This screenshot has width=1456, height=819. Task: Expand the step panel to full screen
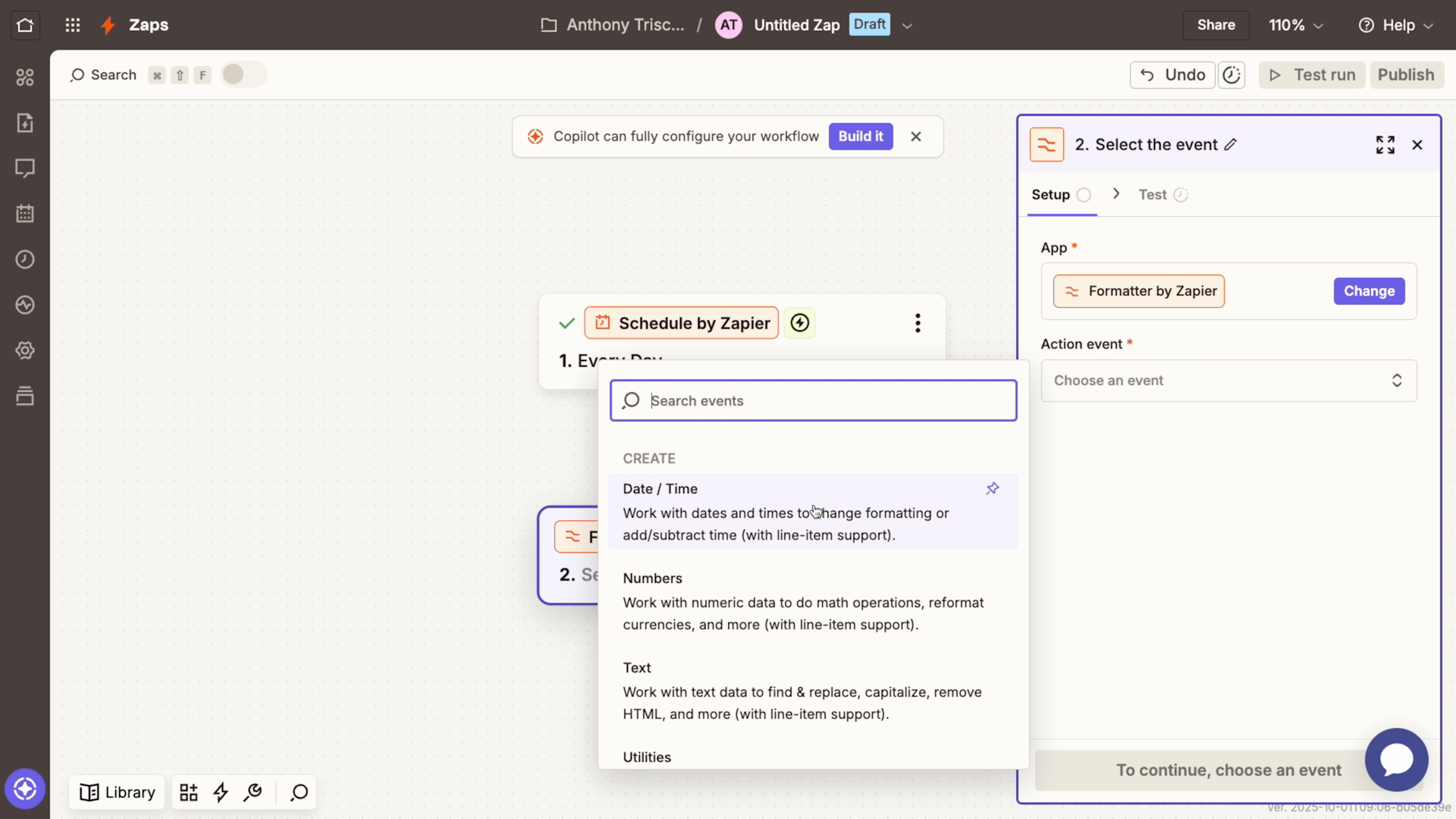click(1385, 145)
